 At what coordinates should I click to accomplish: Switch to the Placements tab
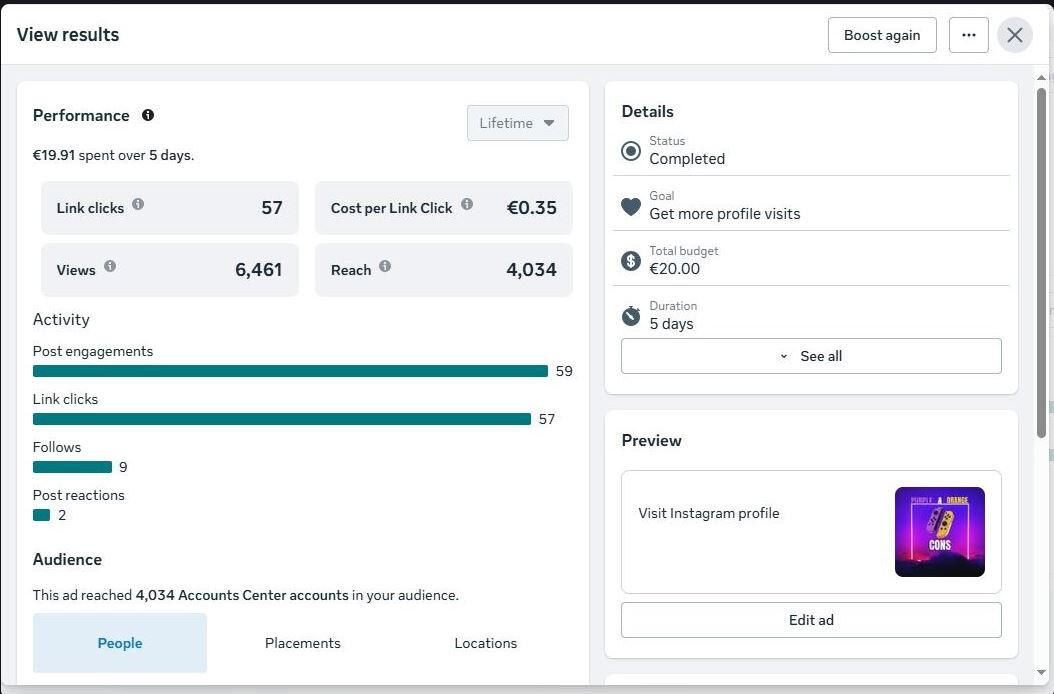(303, 643)
